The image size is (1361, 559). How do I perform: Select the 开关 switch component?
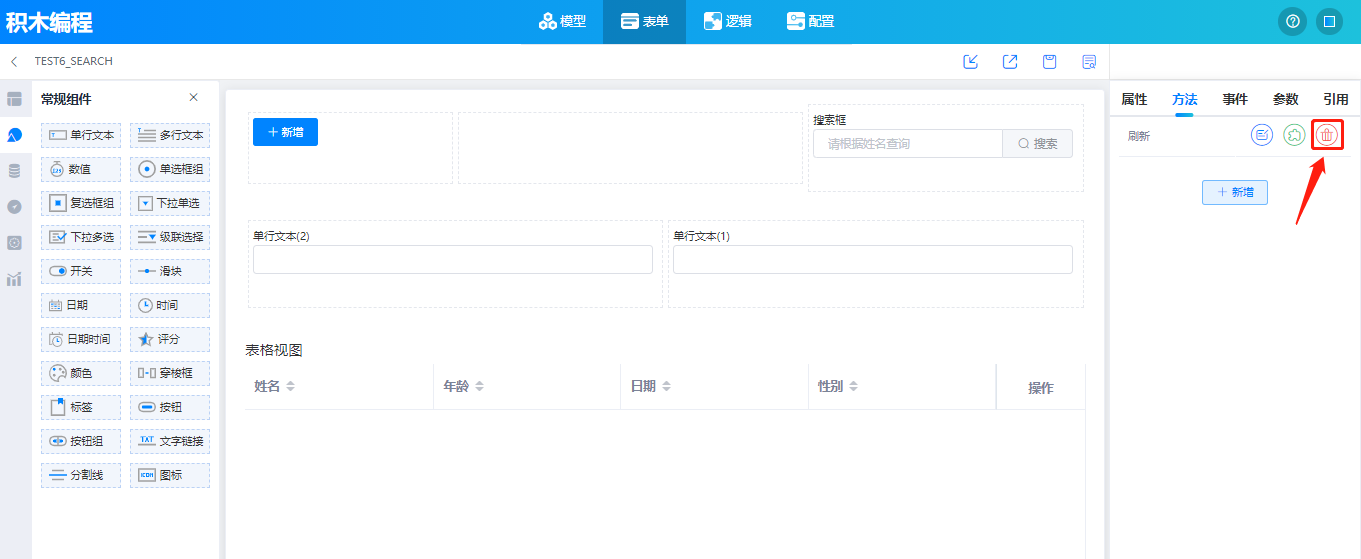tap(81, 271)
